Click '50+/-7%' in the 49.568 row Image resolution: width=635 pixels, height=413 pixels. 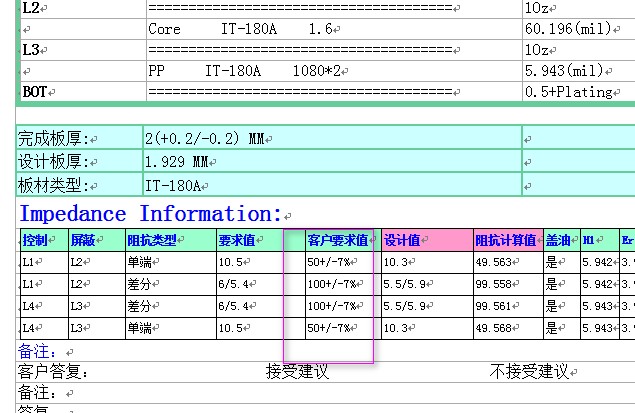(329, 328)
